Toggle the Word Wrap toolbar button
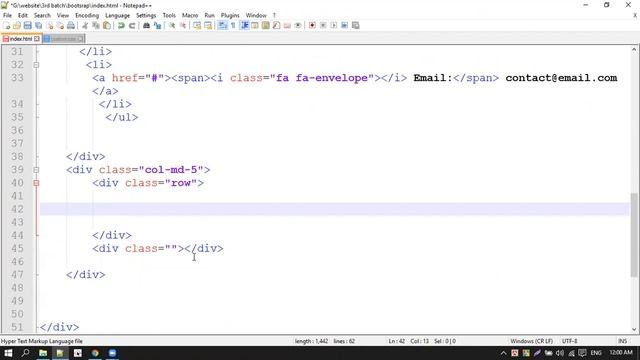 (222, 25)
